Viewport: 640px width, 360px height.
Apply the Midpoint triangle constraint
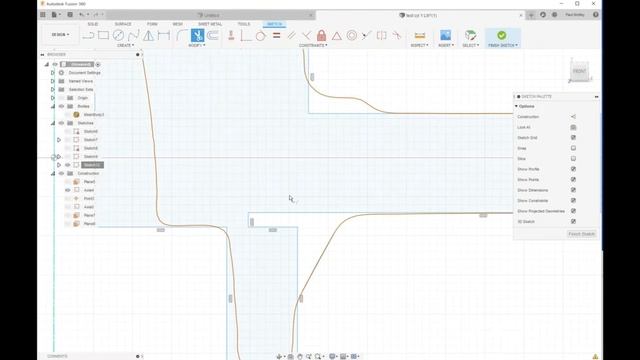(337, 36)
